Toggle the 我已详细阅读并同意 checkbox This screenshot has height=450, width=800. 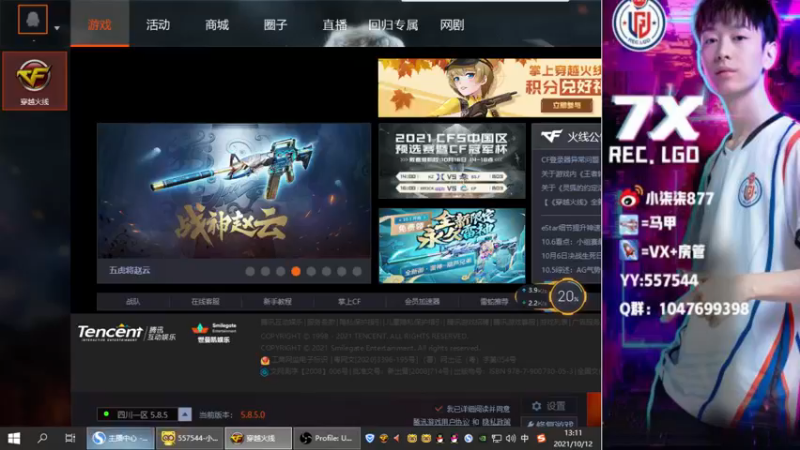point(438,409)
